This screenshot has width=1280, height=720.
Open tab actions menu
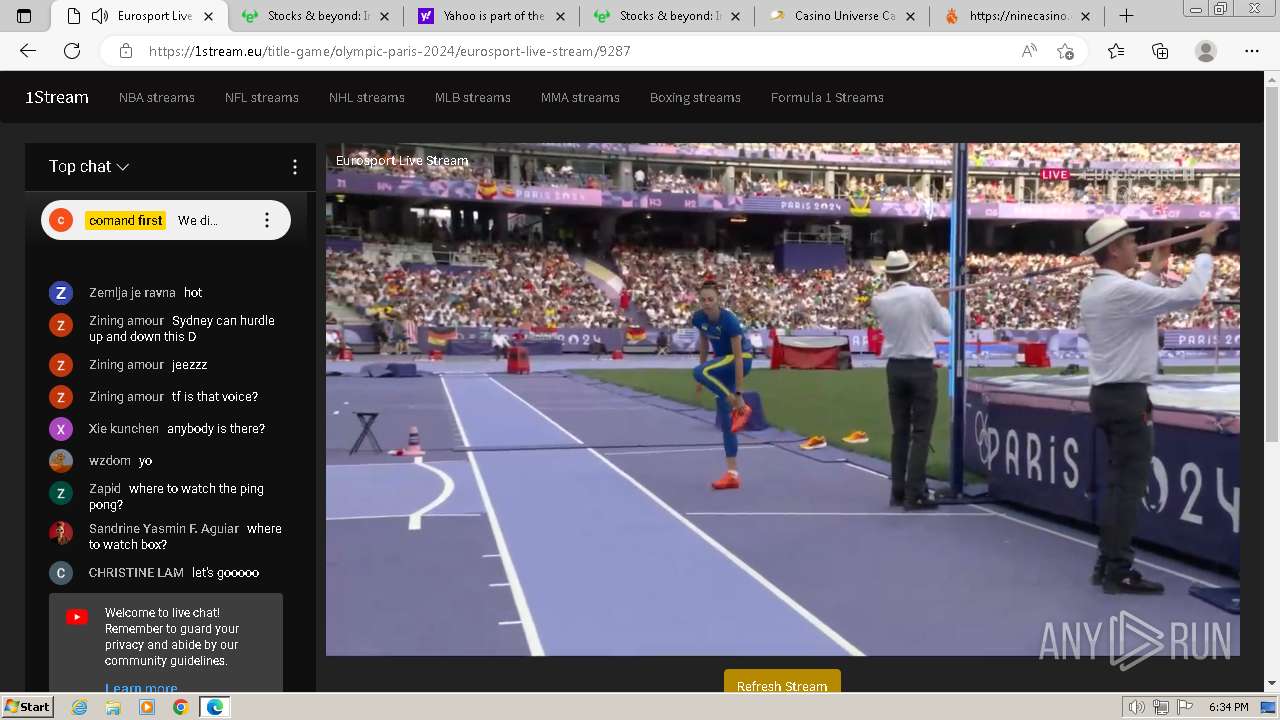[24, 16]
